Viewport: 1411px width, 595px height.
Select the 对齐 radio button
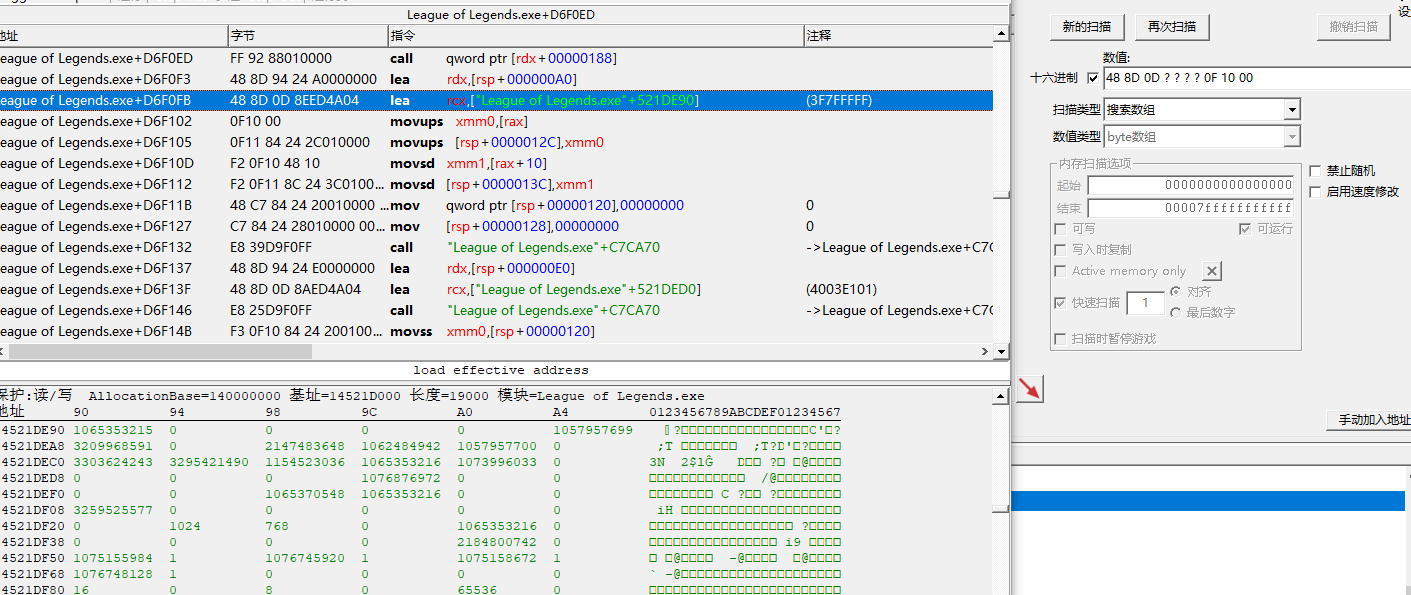(1175, 292)
